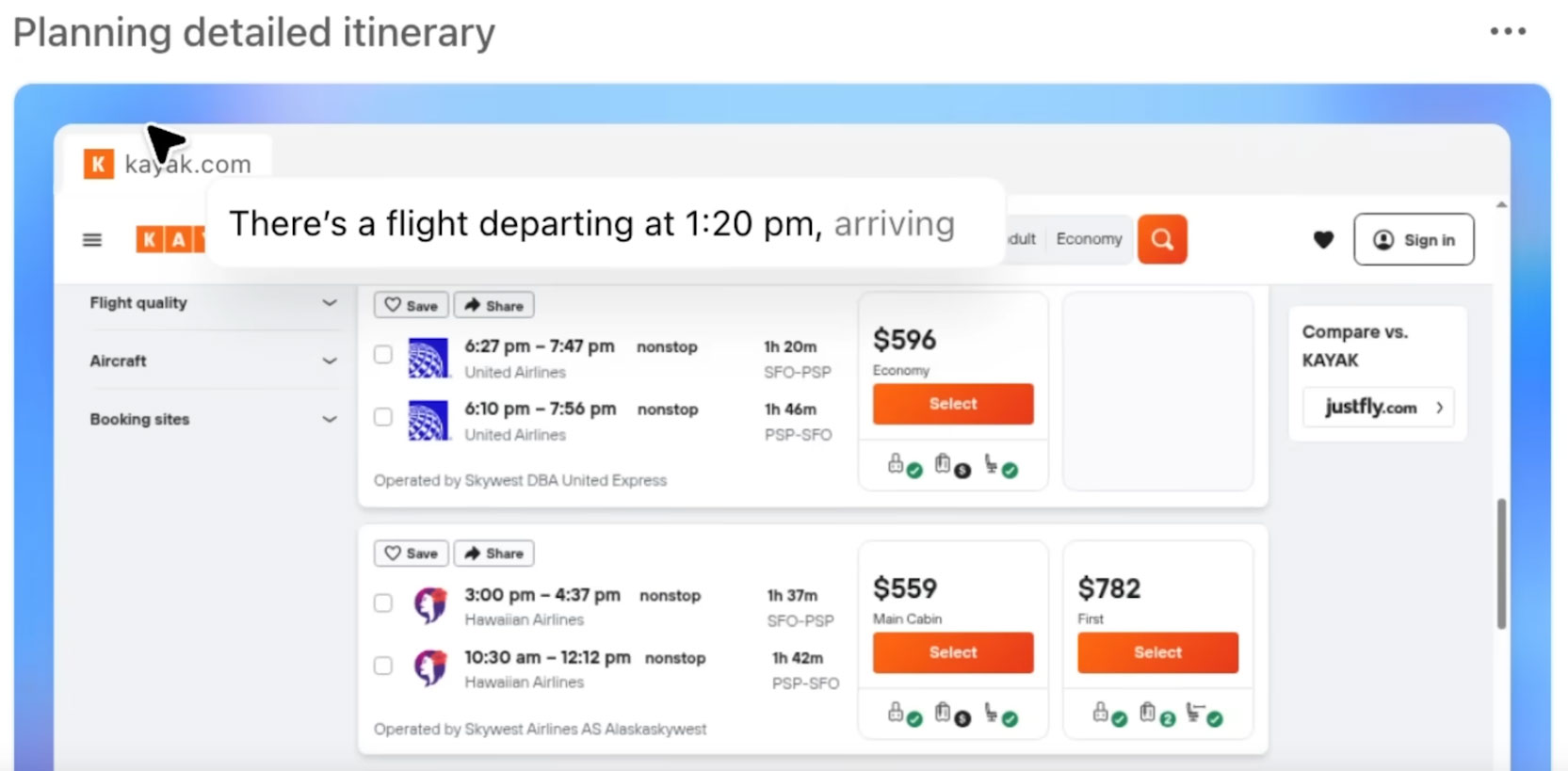Switch to the kayak.com tab
This screenshot has width=1568, height=771.
tap(168, 164)
